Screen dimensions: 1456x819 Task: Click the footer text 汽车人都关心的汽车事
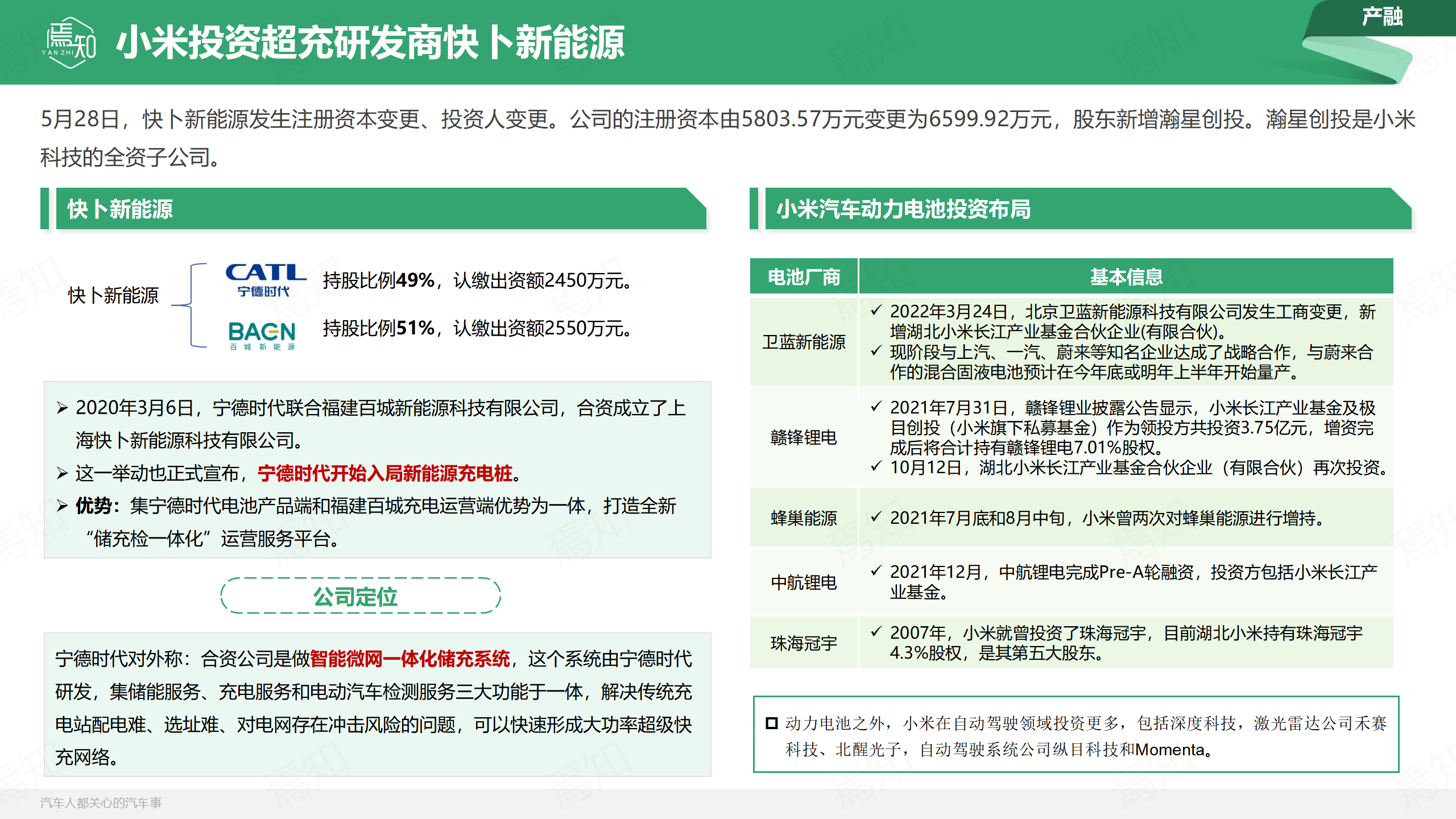[x=101, y=803]
